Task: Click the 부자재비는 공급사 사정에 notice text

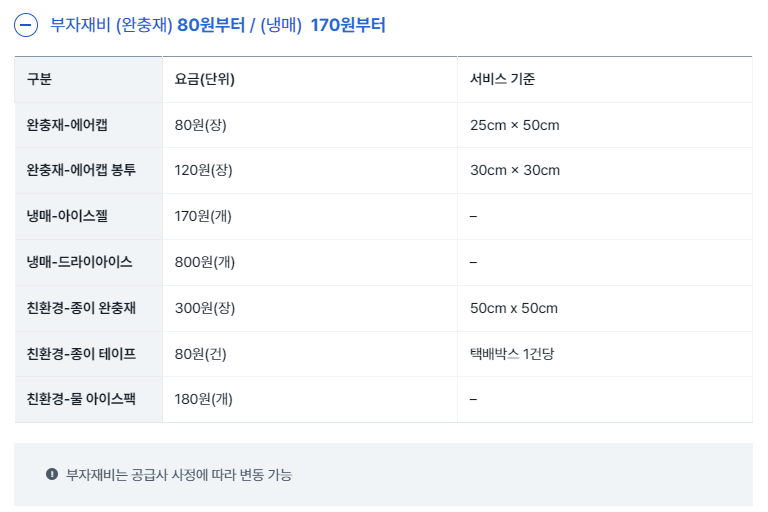Action: 179,474
